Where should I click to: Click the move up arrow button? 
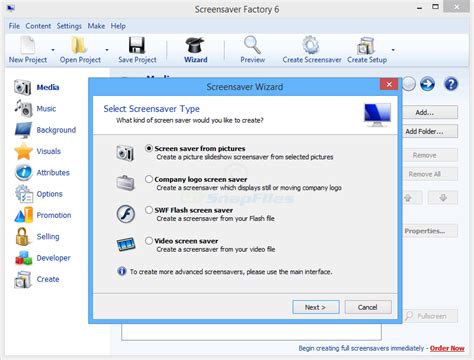412,198
